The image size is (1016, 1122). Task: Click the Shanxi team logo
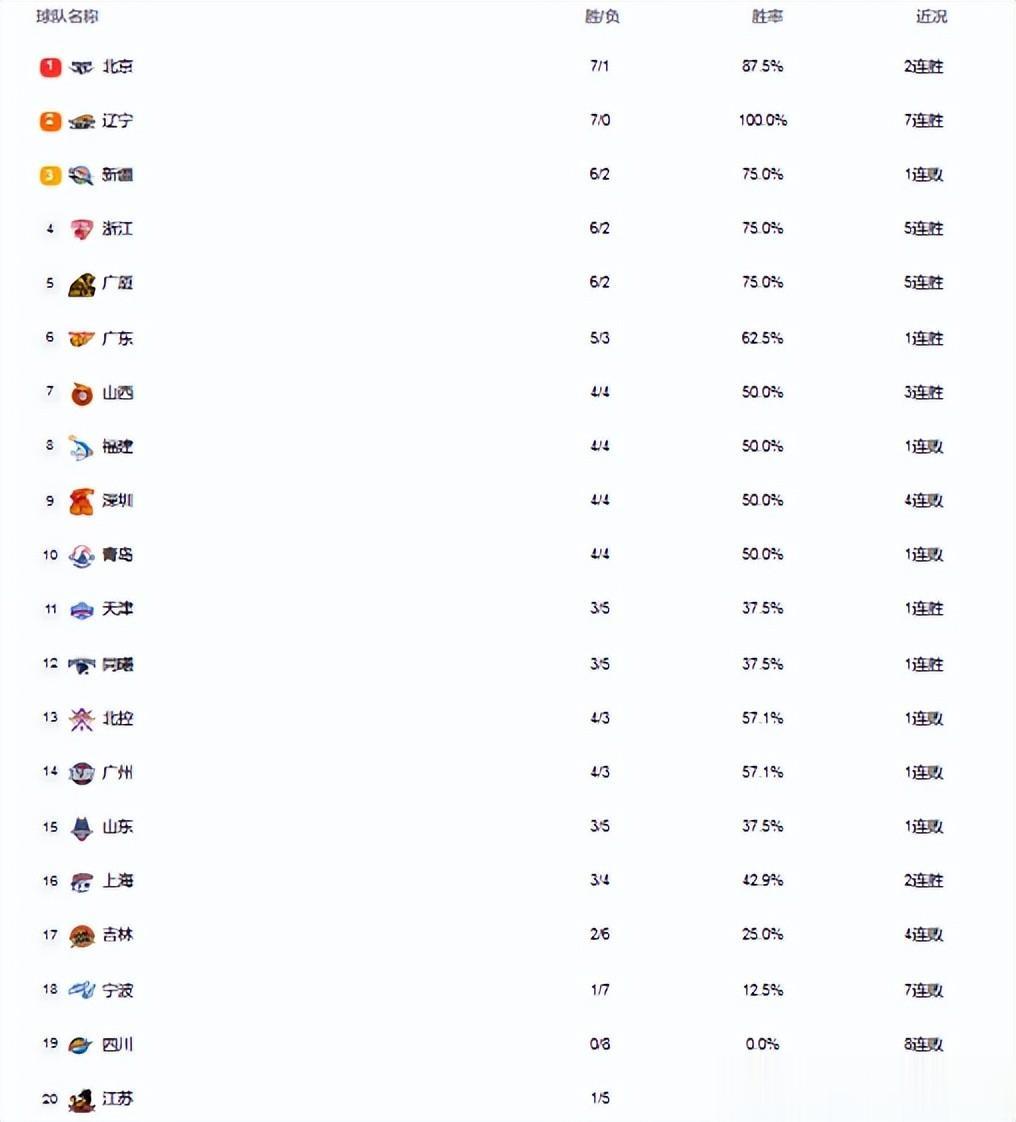[82, 394]
